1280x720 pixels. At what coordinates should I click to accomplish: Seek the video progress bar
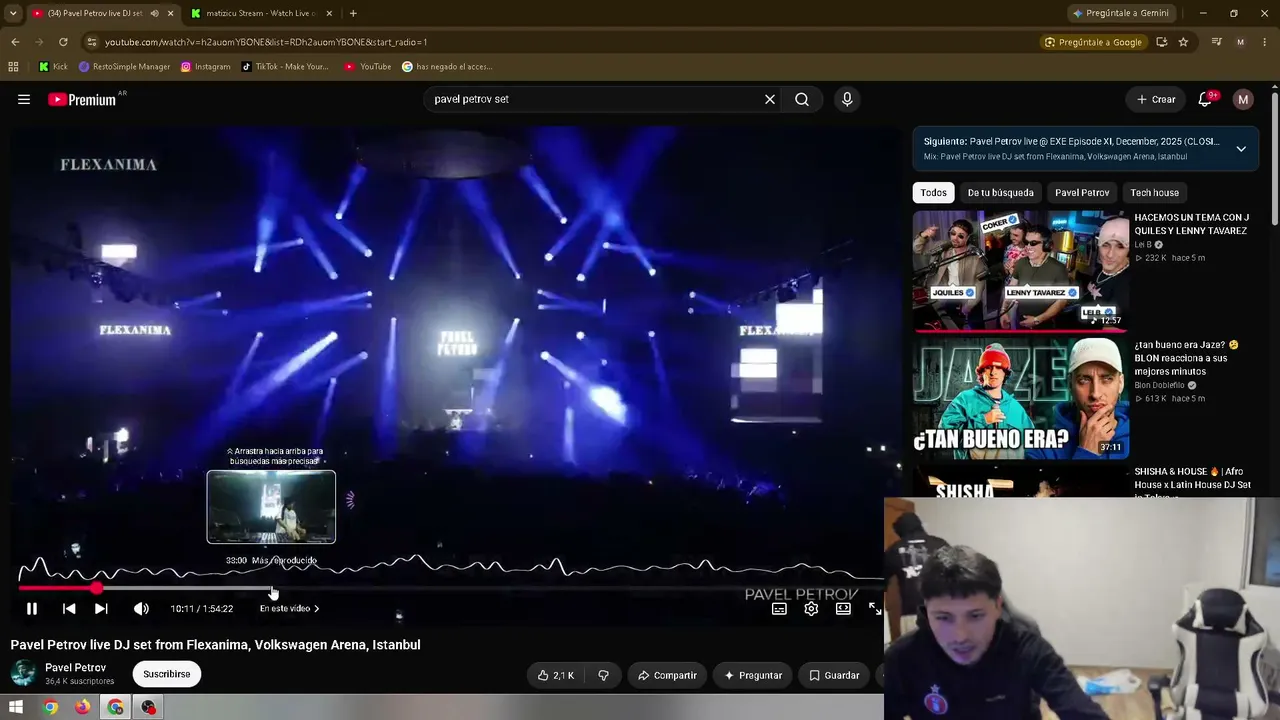[450, 588]
